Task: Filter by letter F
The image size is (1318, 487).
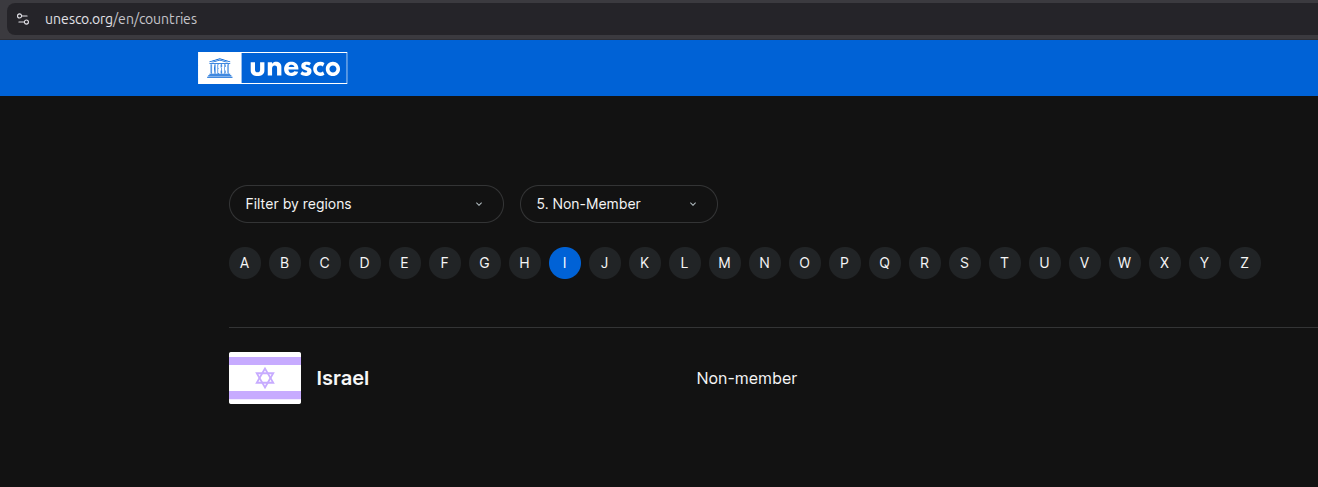Action: [x=445, y=263]
